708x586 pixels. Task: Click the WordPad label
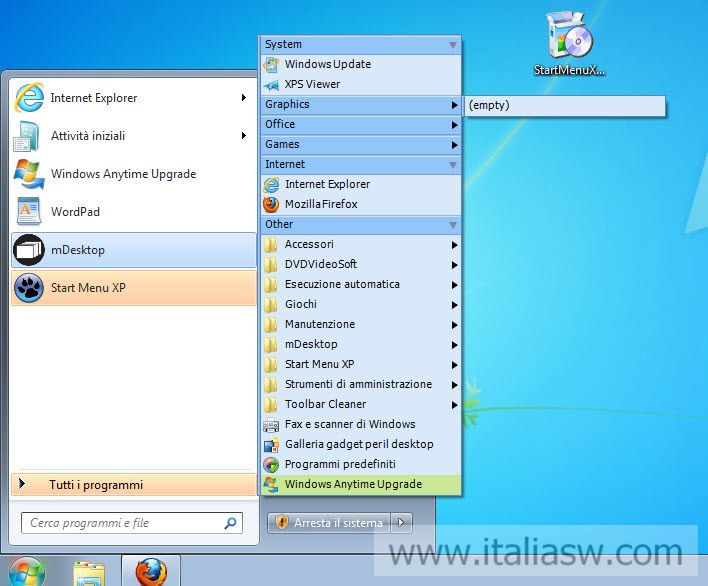click(75, 212)
